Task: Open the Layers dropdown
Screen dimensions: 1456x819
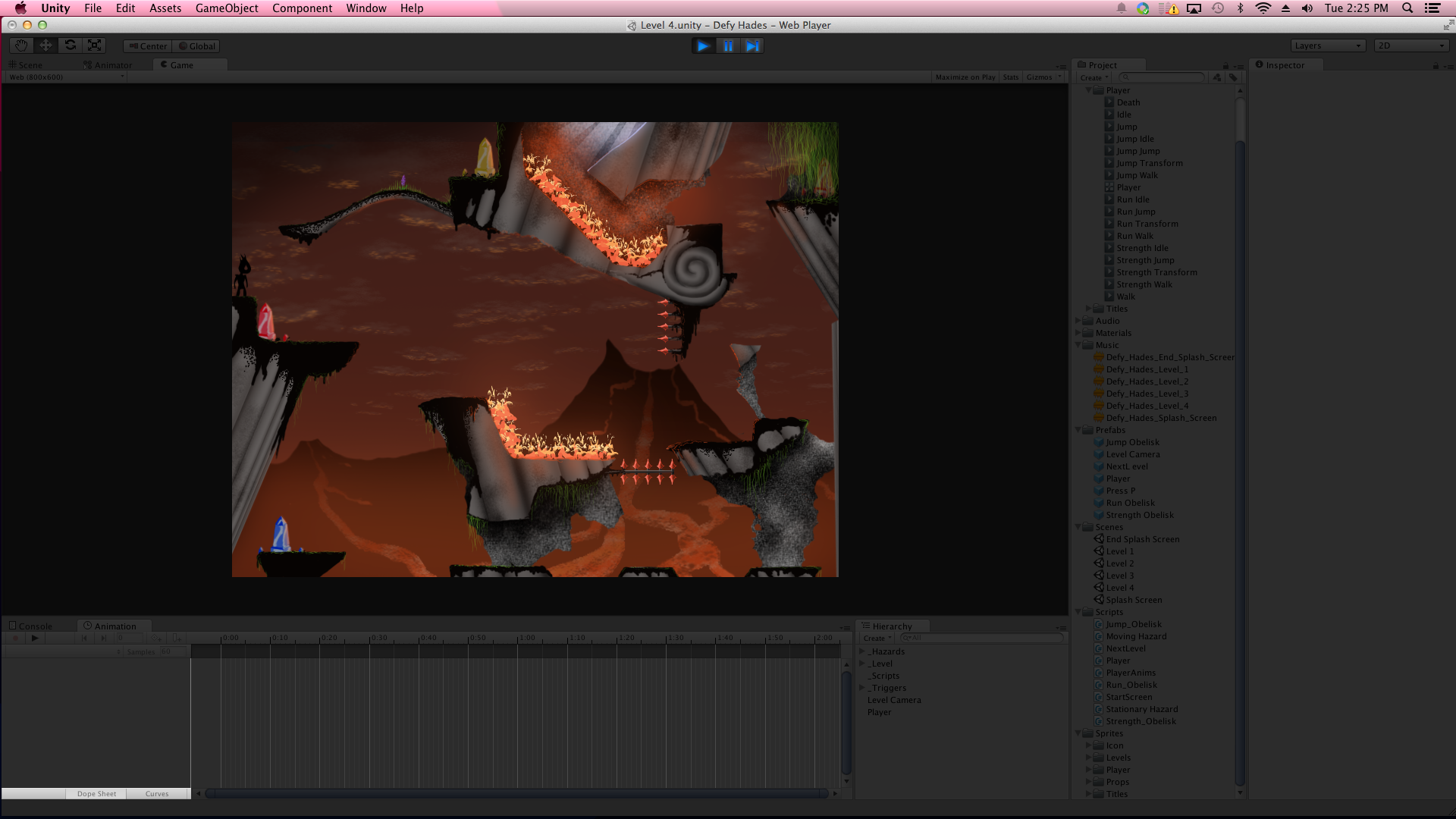Action: (1328, 46)
